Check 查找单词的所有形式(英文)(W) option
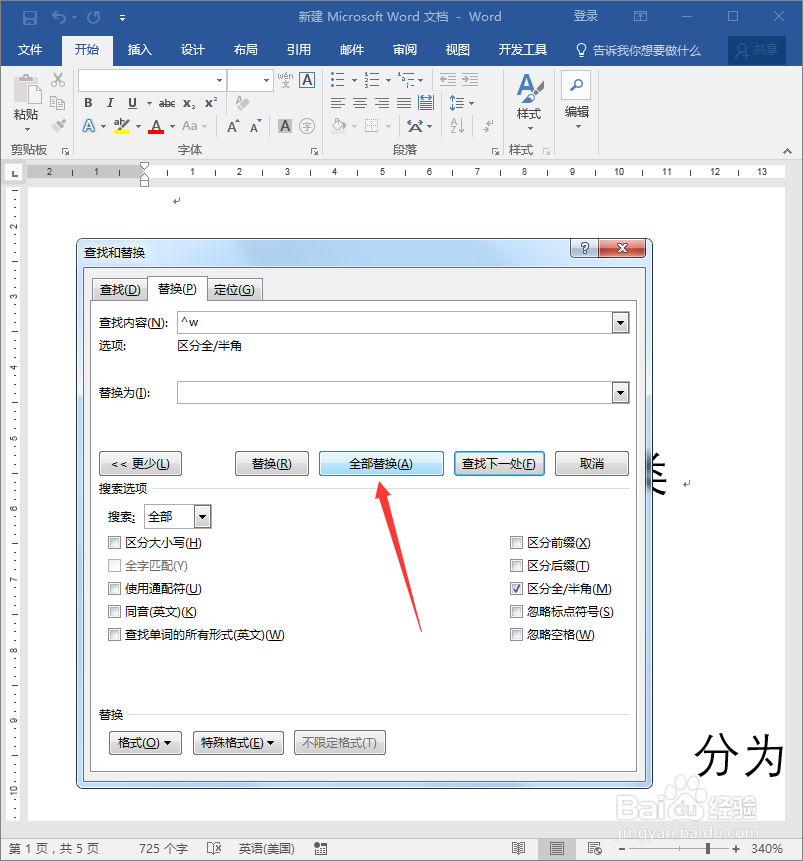 pyautogui.click(x=114, y=635)
